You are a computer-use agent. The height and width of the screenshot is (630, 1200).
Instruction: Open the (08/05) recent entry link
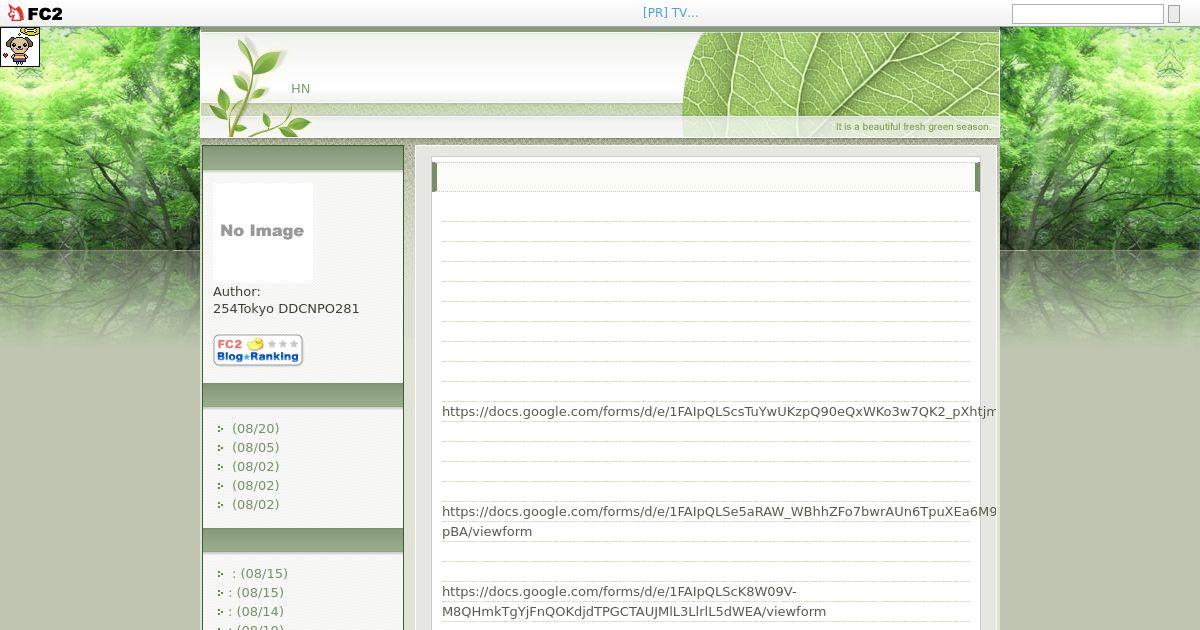(x=255, y=448)
